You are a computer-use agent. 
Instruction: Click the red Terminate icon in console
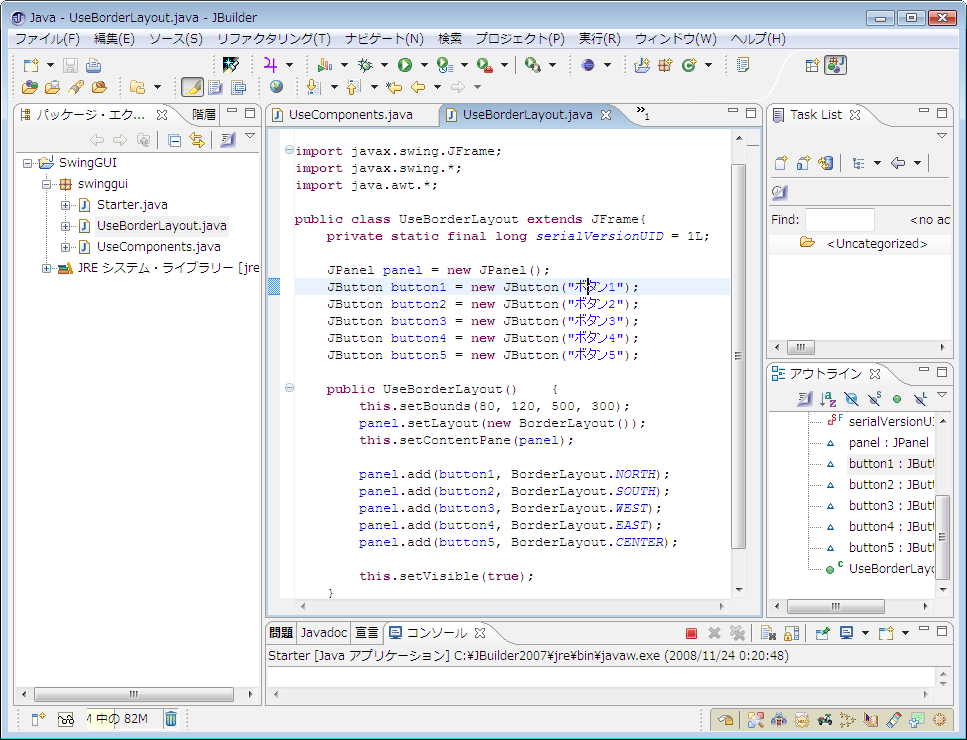pyautogui.click(x=691, y=633)
